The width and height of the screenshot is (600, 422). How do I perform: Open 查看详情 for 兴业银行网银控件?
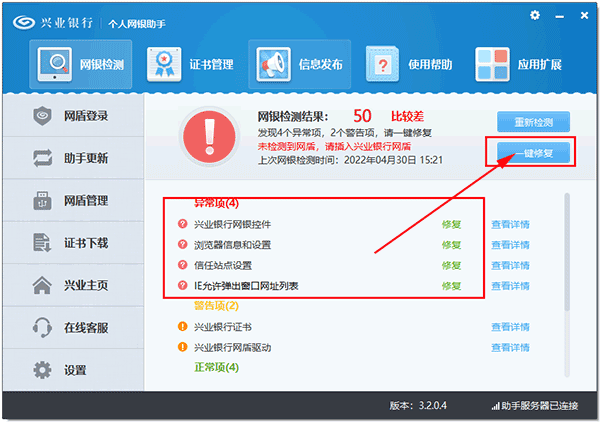(510, 224)
